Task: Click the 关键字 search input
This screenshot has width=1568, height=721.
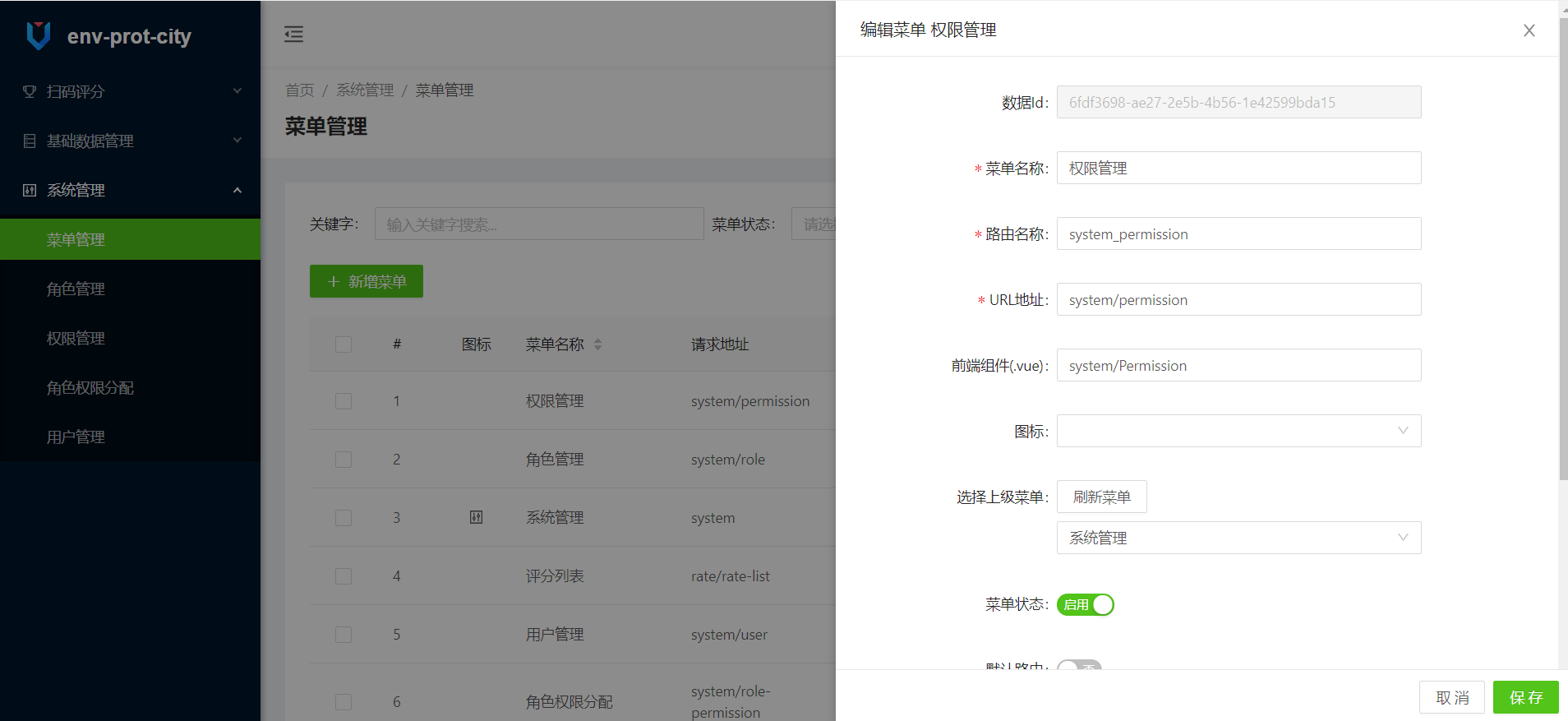Action: [x=539, y=224]
